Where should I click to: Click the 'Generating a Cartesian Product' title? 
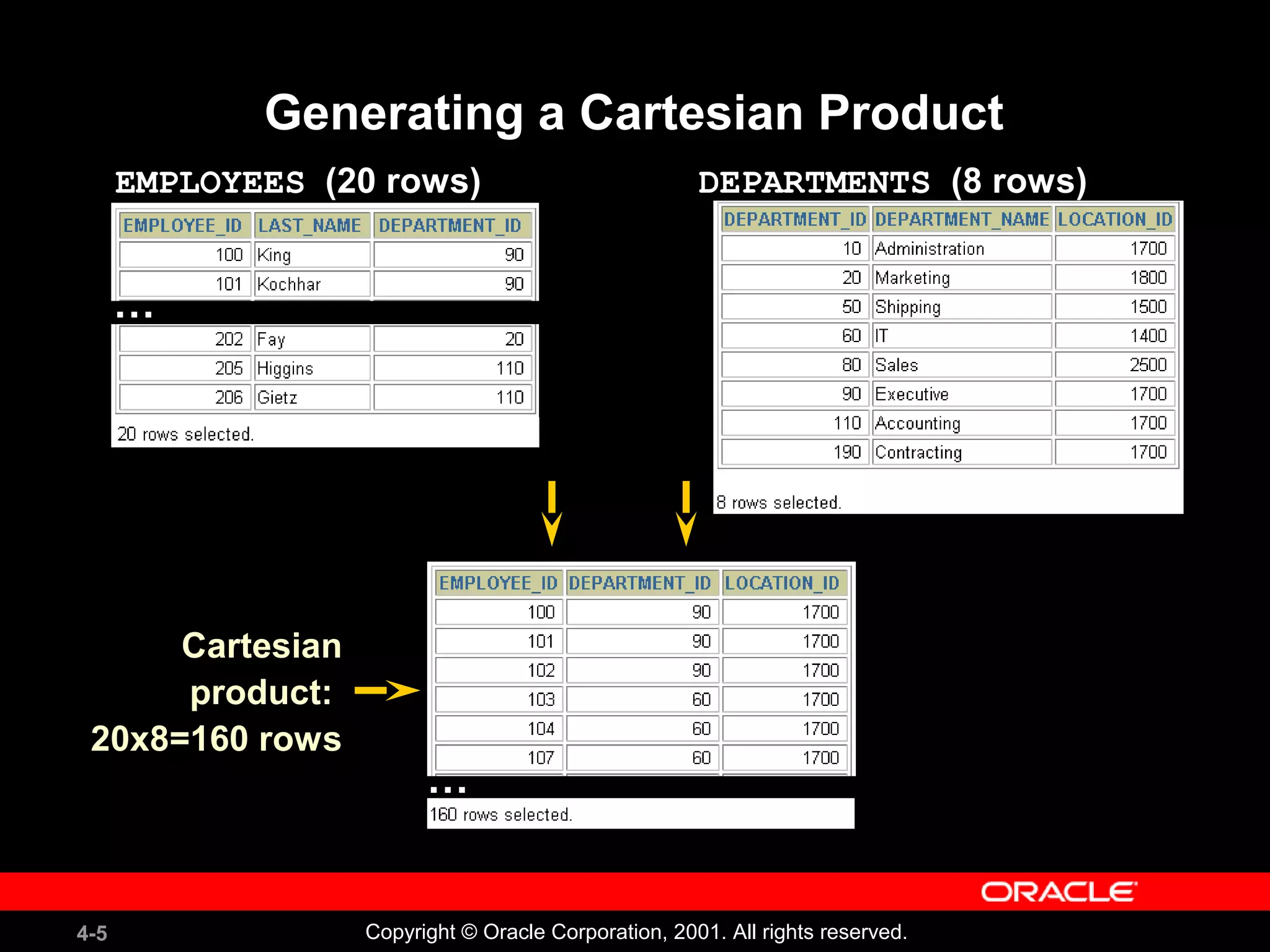pyautogui.click(x=634, y=113)
